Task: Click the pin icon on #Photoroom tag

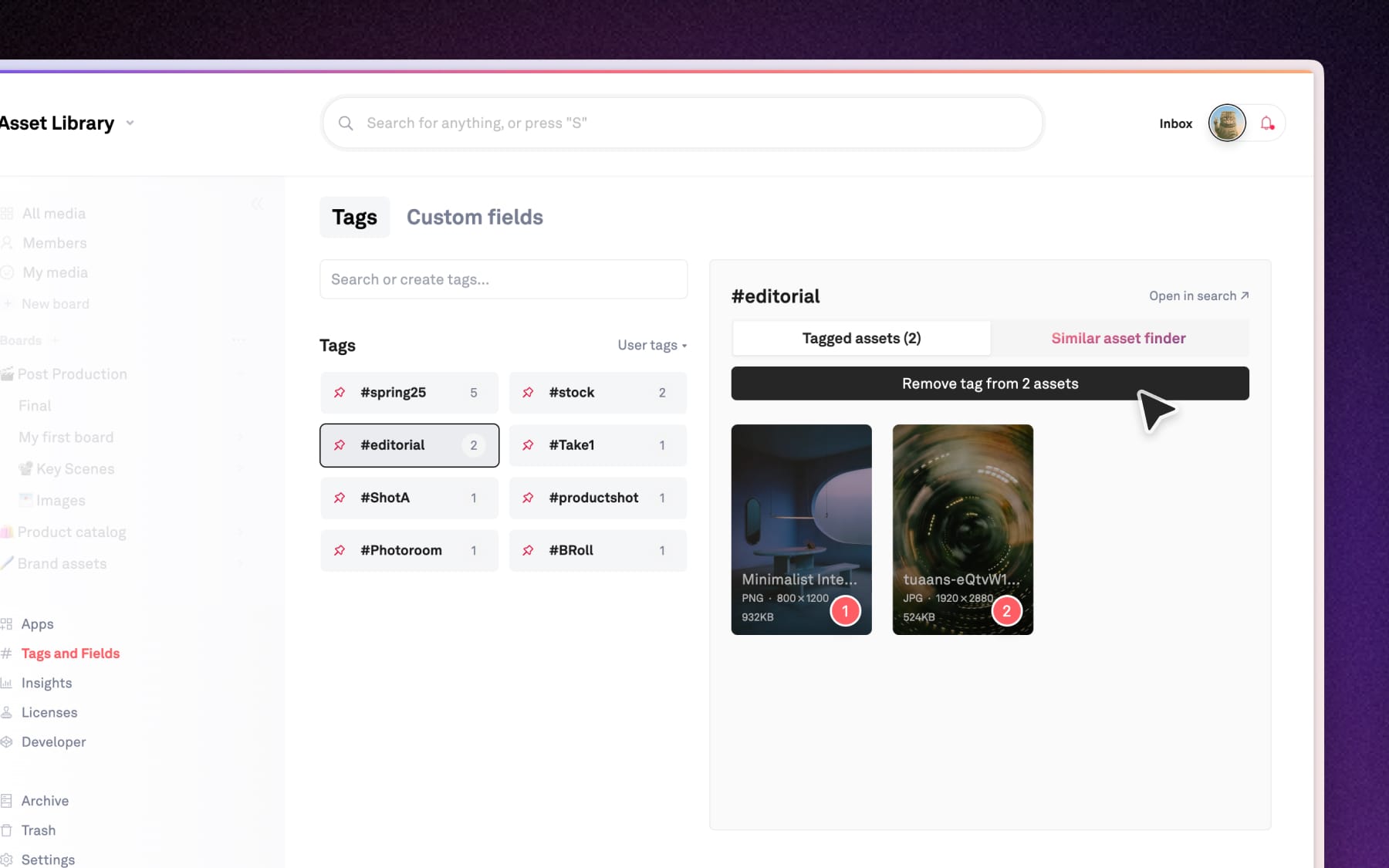Action: 340,550
